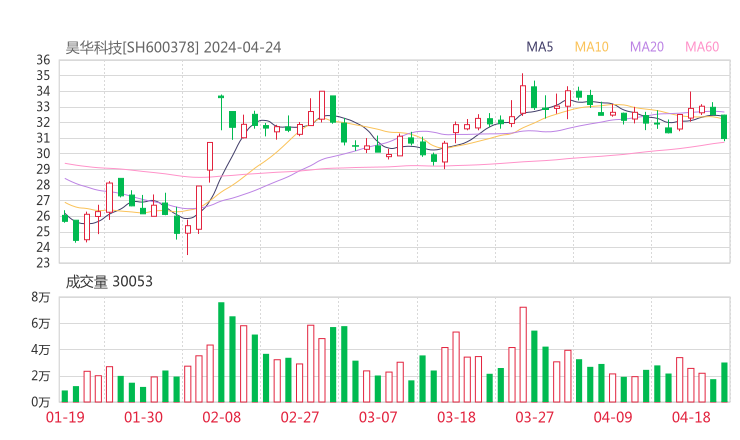Click the 03-18 date axis label
The image size is (740, 440).
pos(456,417)
